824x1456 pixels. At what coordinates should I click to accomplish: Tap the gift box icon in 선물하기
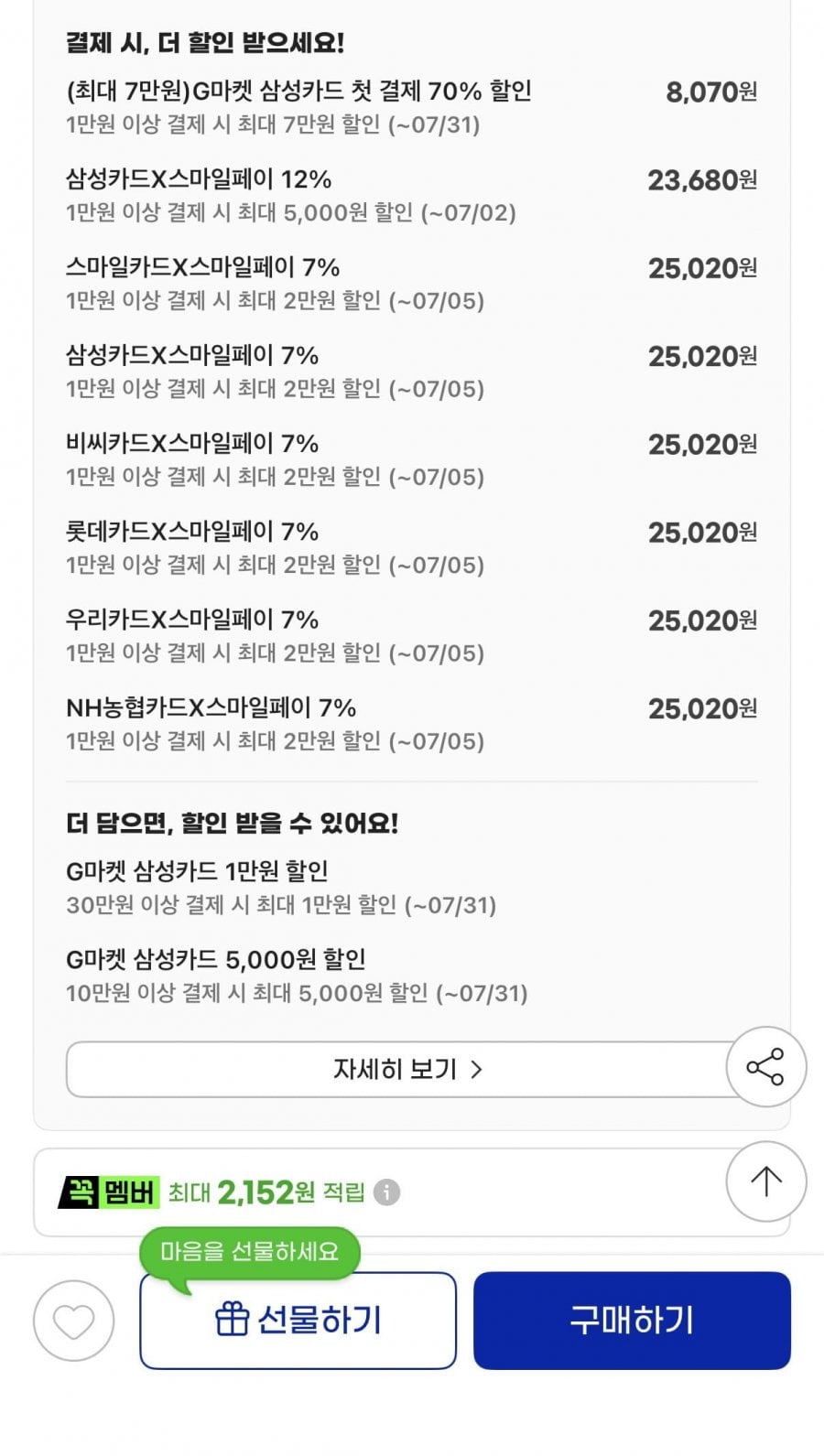[232, 1320]
